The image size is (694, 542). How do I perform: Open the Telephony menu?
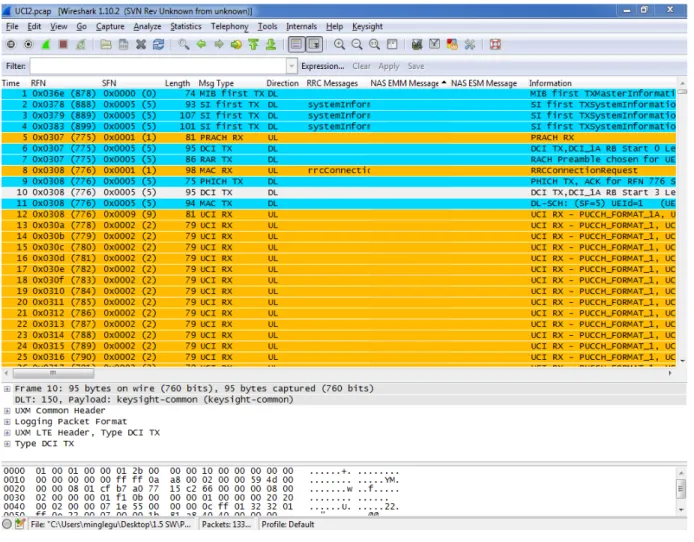[230, 27]
